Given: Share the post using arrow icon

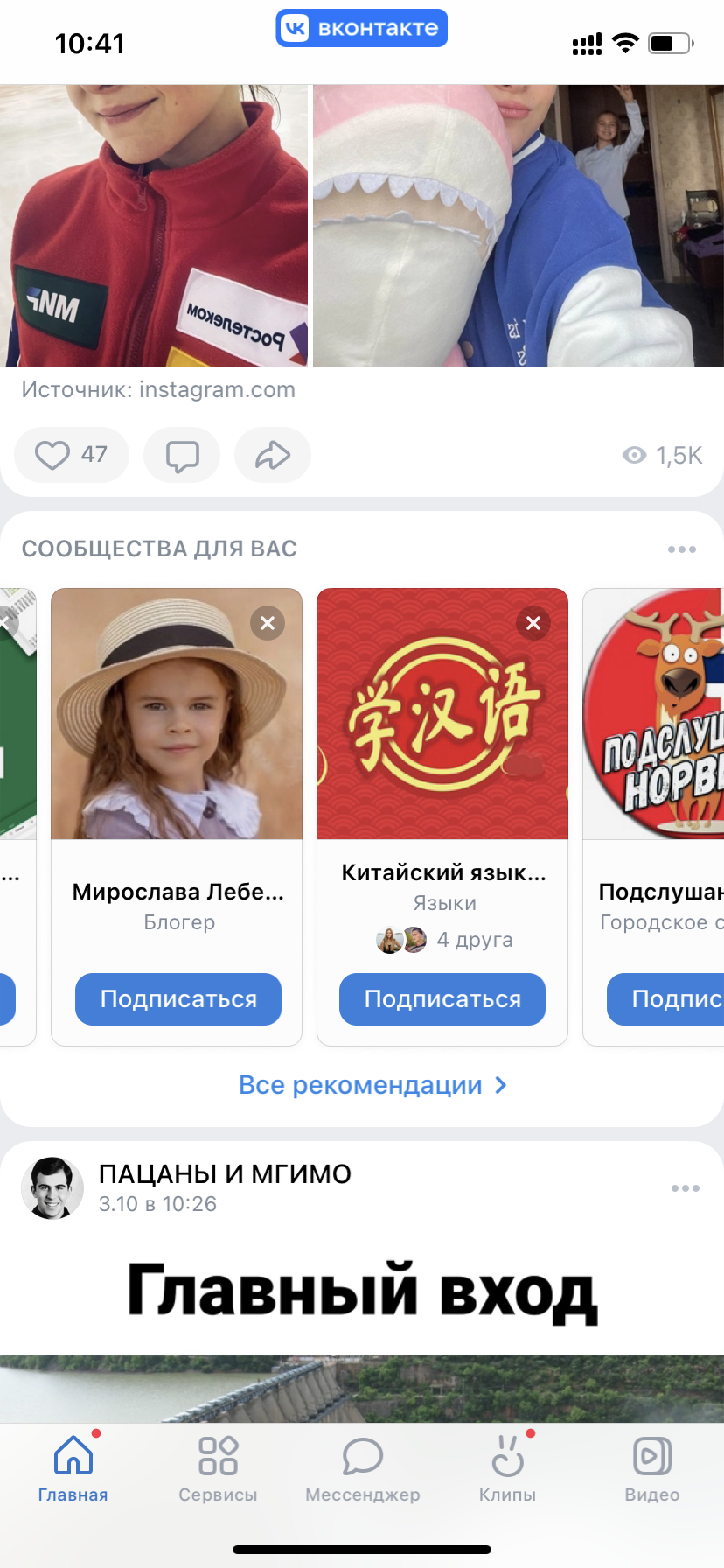Looking at the screenshot, I should [x=273, y=455].
